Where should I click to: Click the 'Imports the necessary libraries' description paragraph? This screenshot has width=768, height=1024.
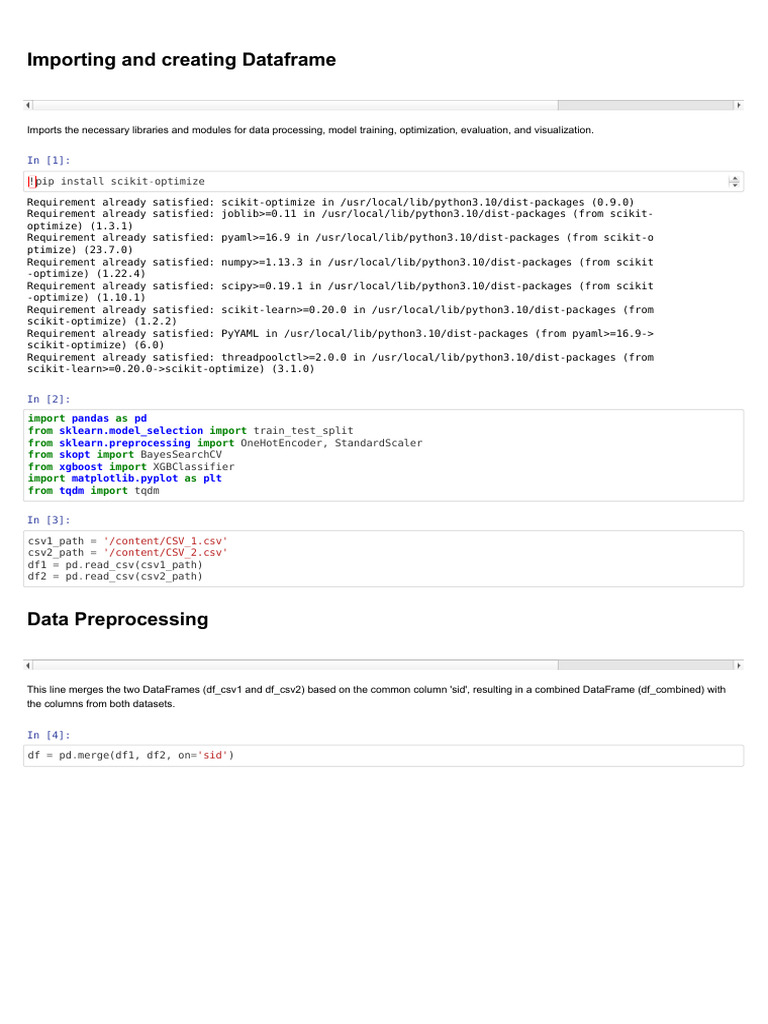point(310,130)
